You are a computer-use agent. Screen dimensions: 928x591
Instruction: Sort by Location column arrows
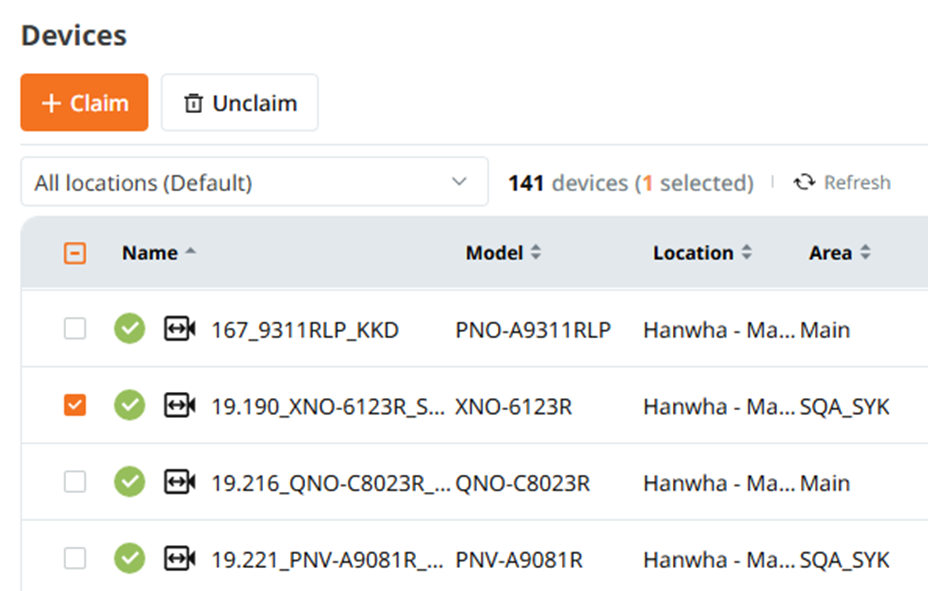747,253
